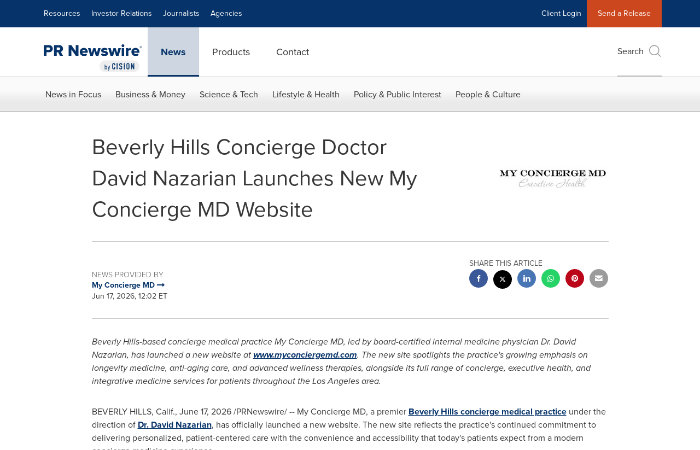Open Investor Relations link
The width and height of the screenshot is (700, 450).
pyautogui.click(x=121, y=13)
